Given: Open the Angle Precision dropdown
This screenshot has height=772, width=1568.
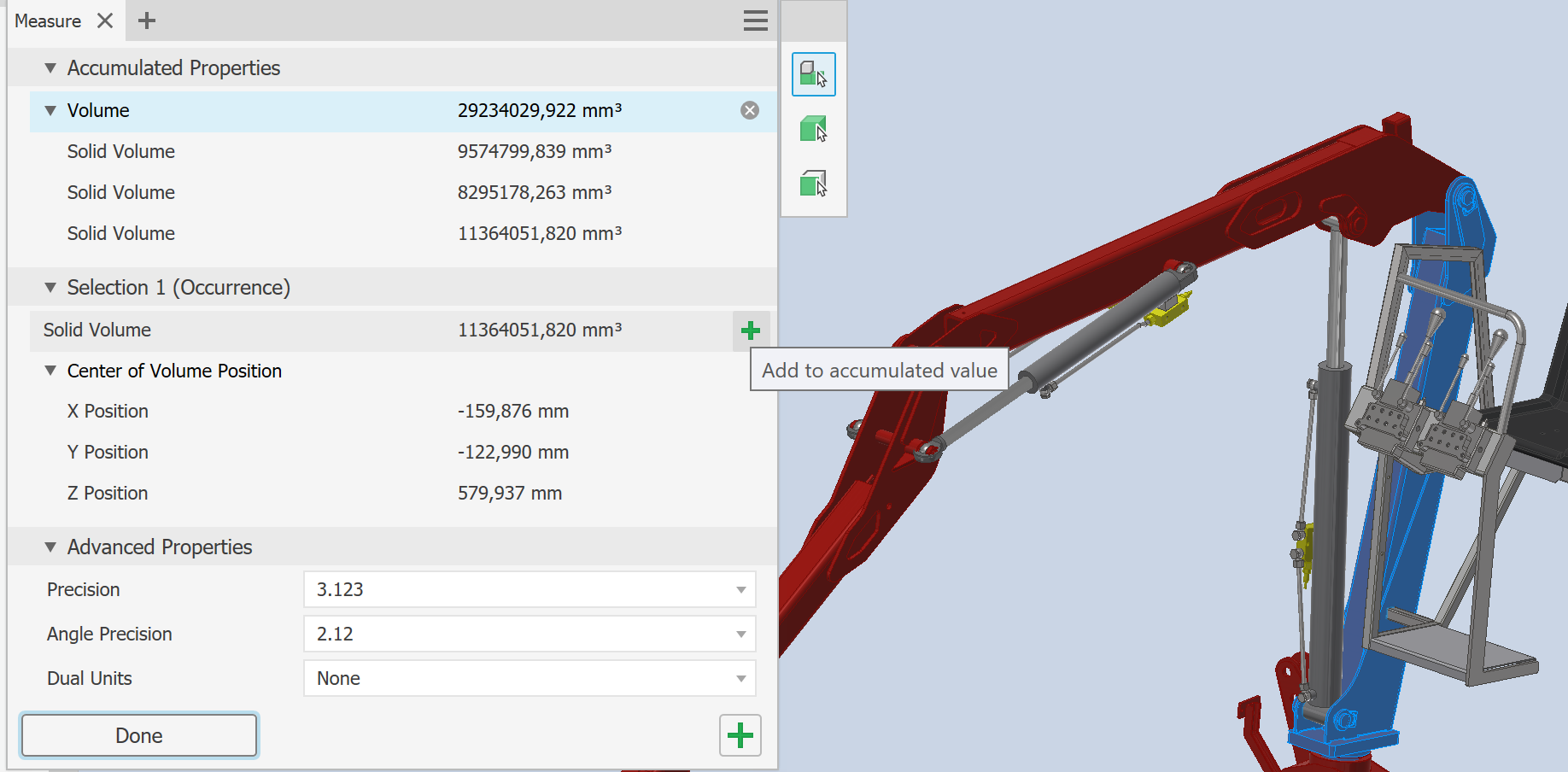Looking at the screenshot, I should (x=740, y=634).
